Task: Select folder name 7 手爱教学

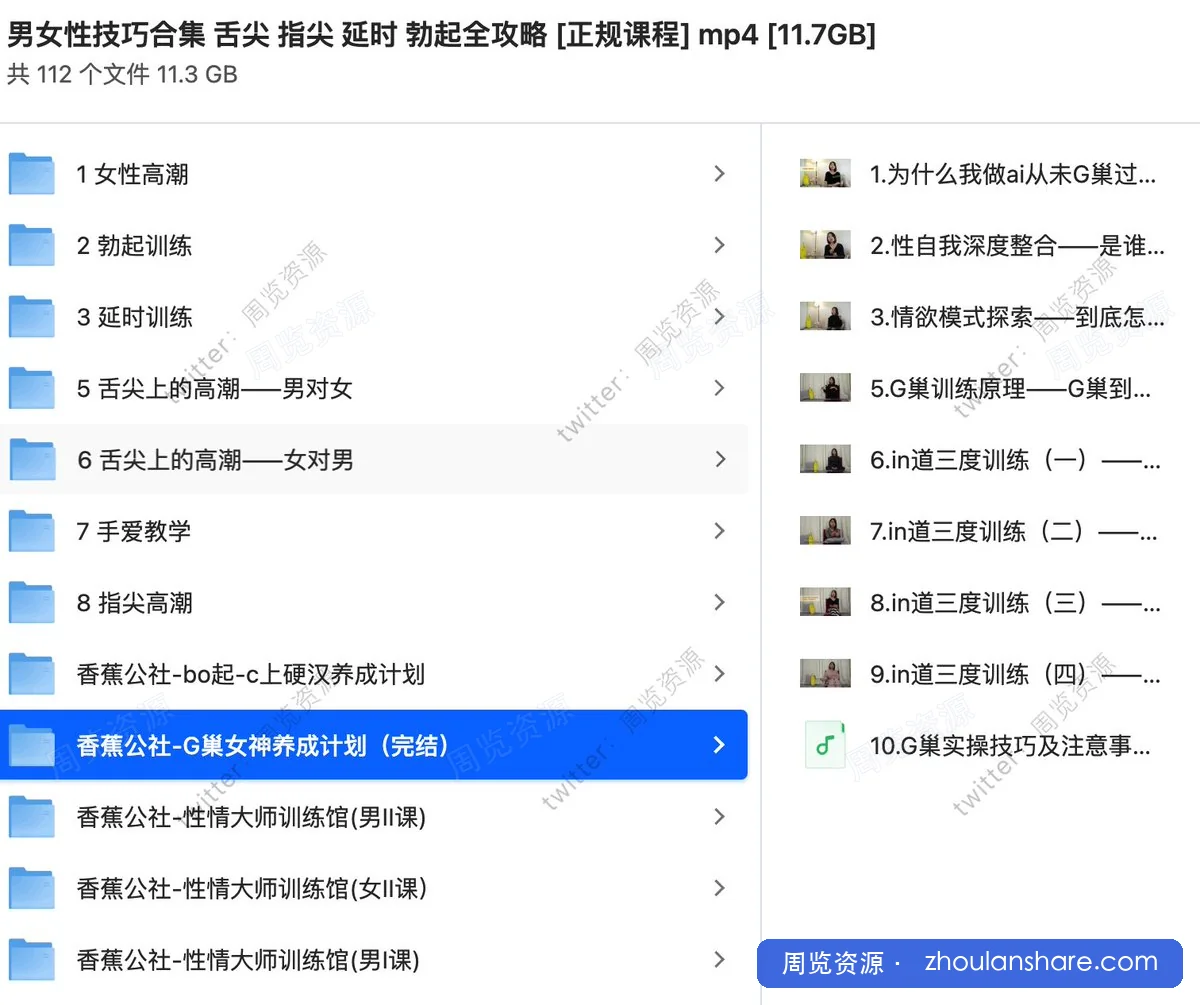Action: [133, 532]
